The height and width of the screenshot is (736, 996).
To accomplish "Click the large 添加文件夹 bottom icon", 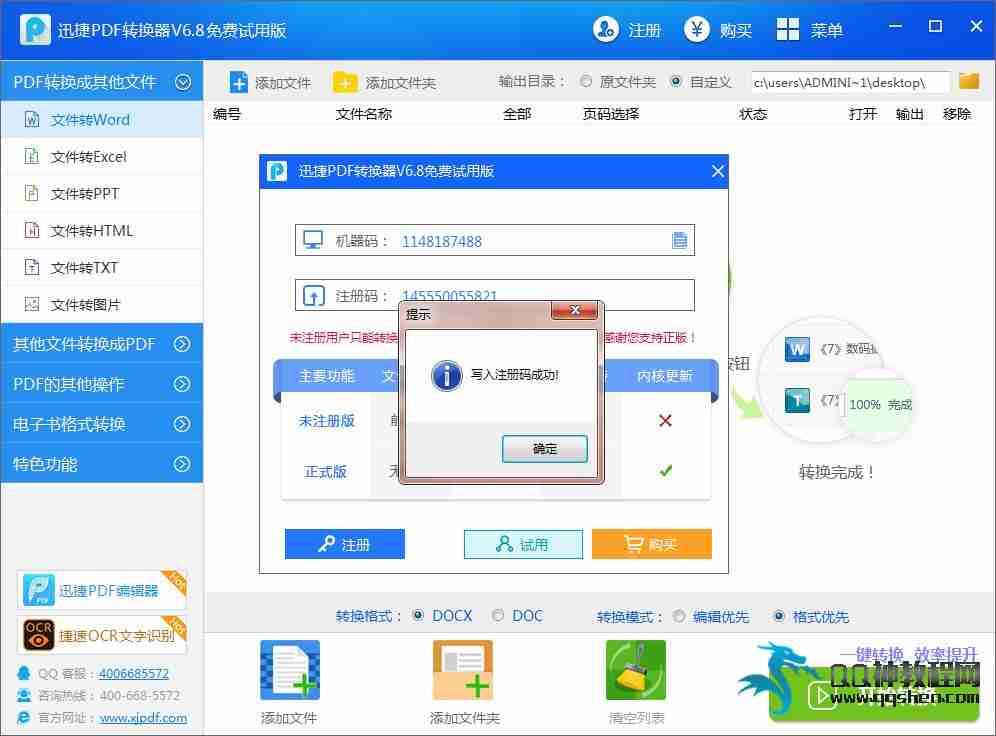I will [462, 670].
